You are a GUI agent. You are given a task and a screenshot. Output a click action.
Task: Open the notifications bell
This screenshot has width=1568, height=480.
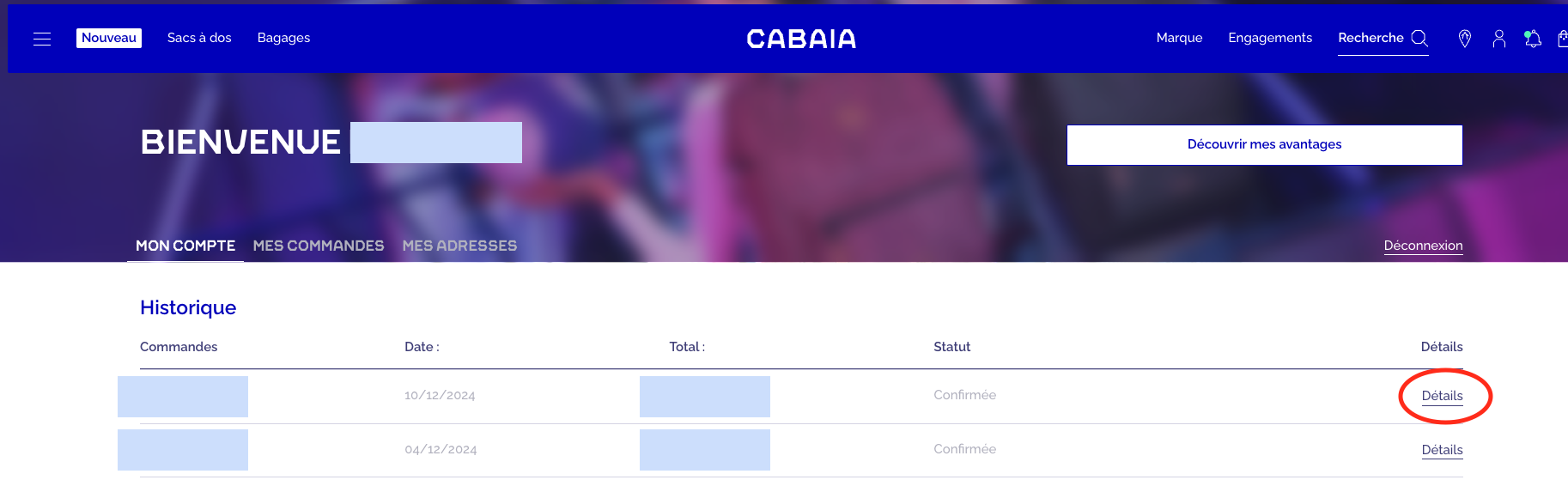pos(1533,39)
